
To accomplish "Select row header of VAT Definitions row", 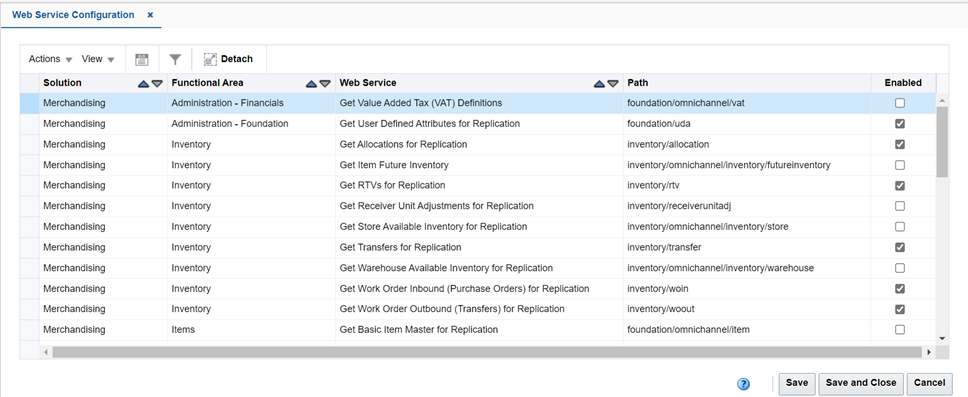I will point(30,103).
